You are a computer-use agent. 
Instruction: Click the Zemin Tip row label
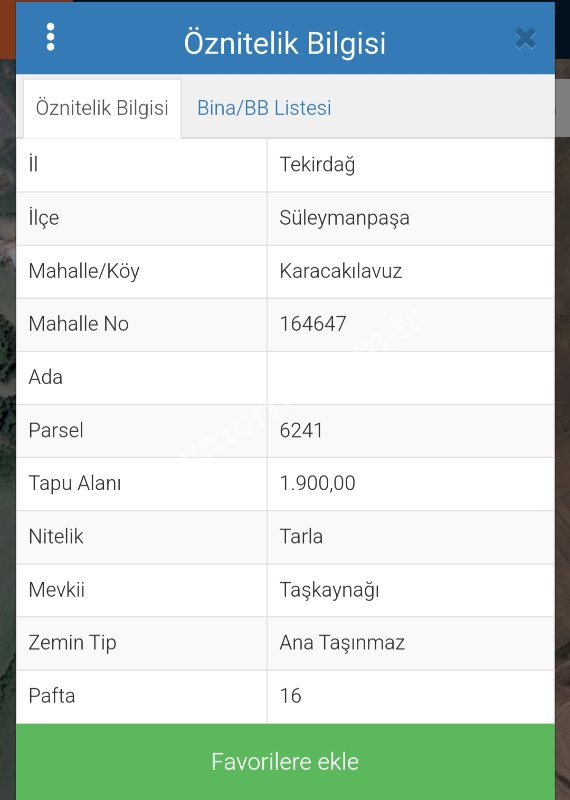[72, 643]
